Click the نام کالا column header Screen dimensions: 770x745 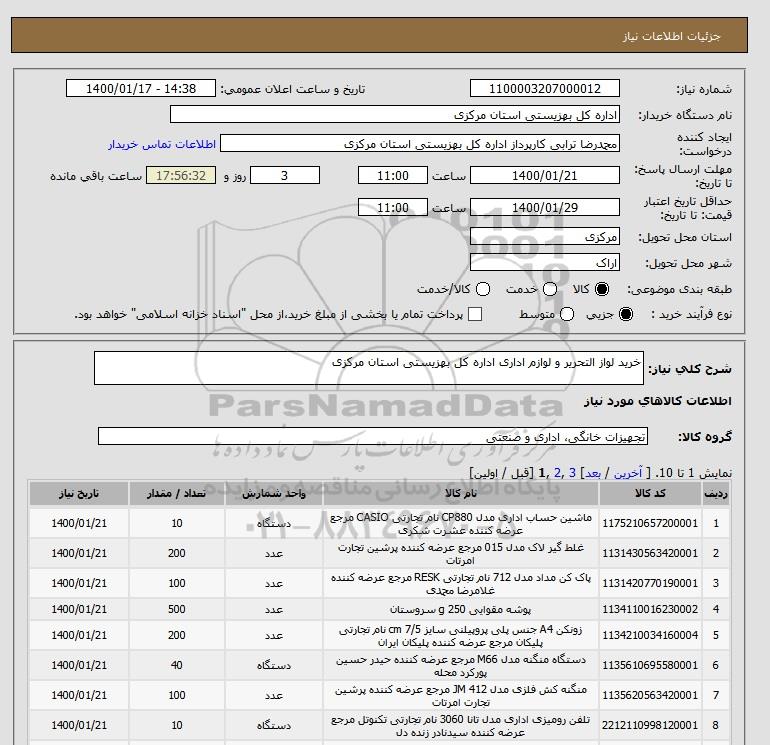[x=461, y=494]
